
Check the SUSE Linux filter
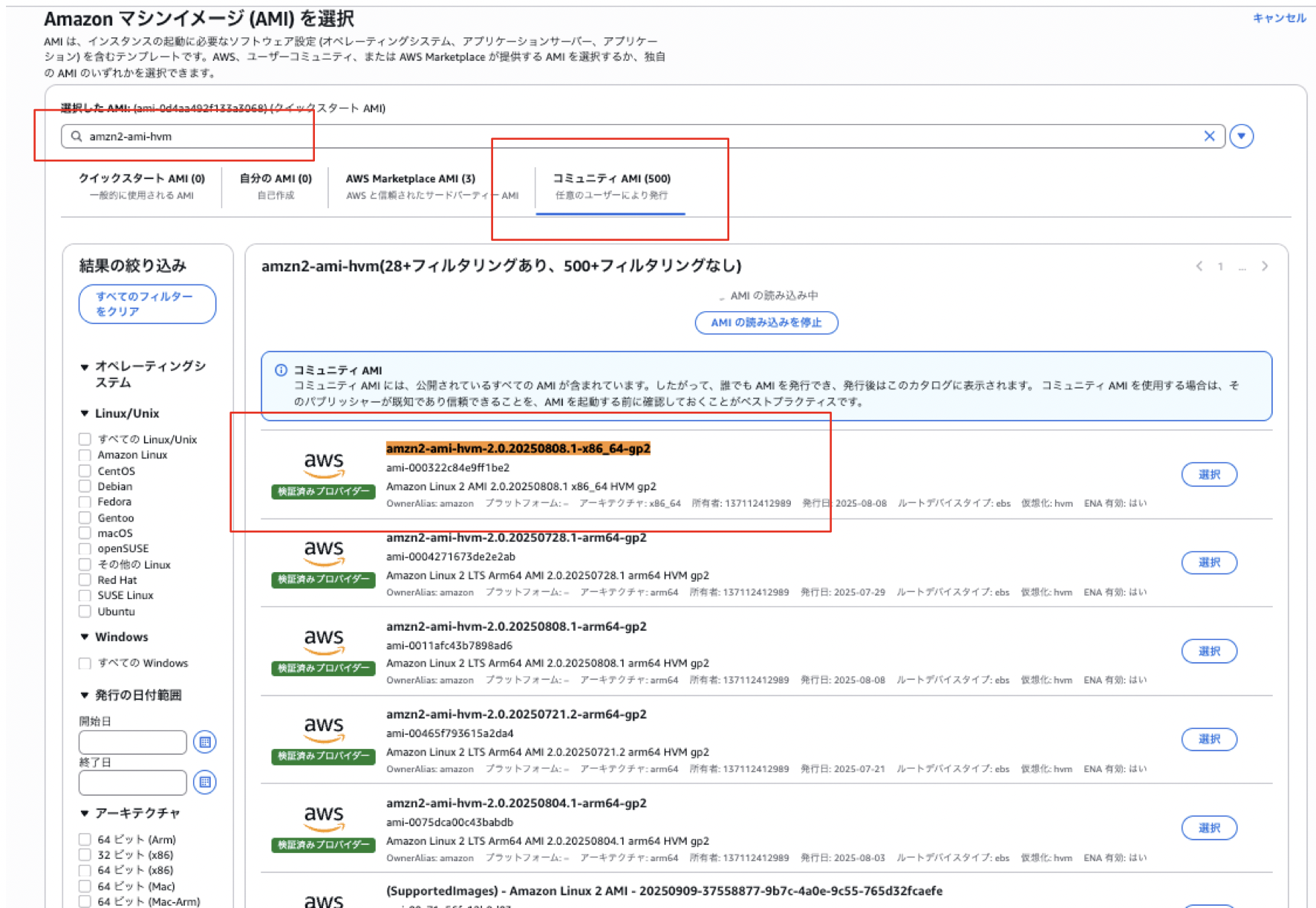85,595
